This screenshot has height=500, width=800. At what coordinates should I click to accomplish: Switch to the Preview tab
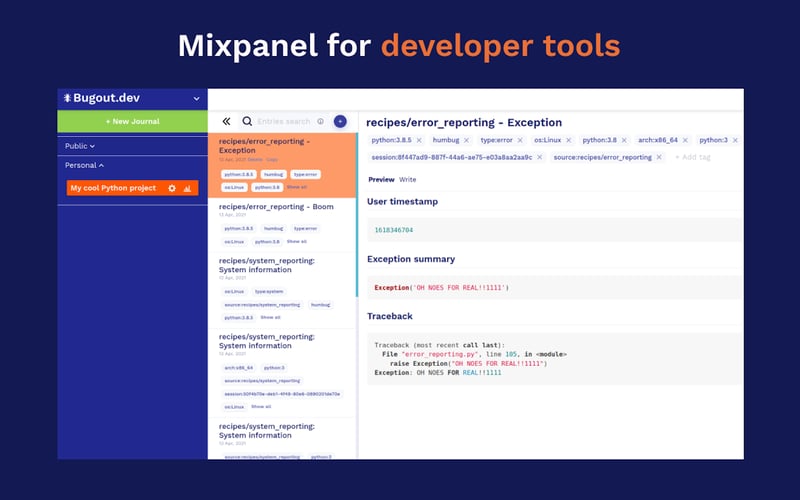(x=381, y=180)
